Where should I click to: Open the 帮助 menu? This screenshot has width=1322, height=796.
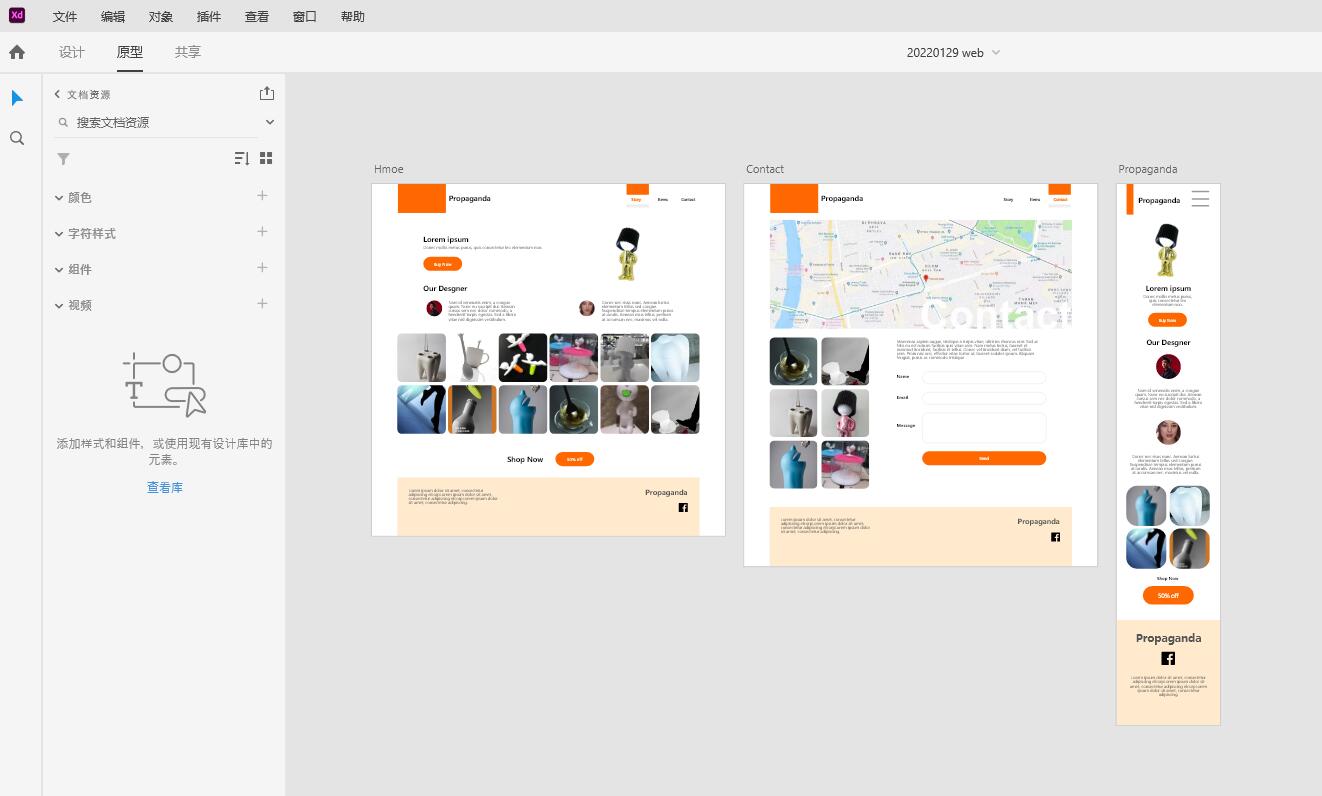pos(353,17)
